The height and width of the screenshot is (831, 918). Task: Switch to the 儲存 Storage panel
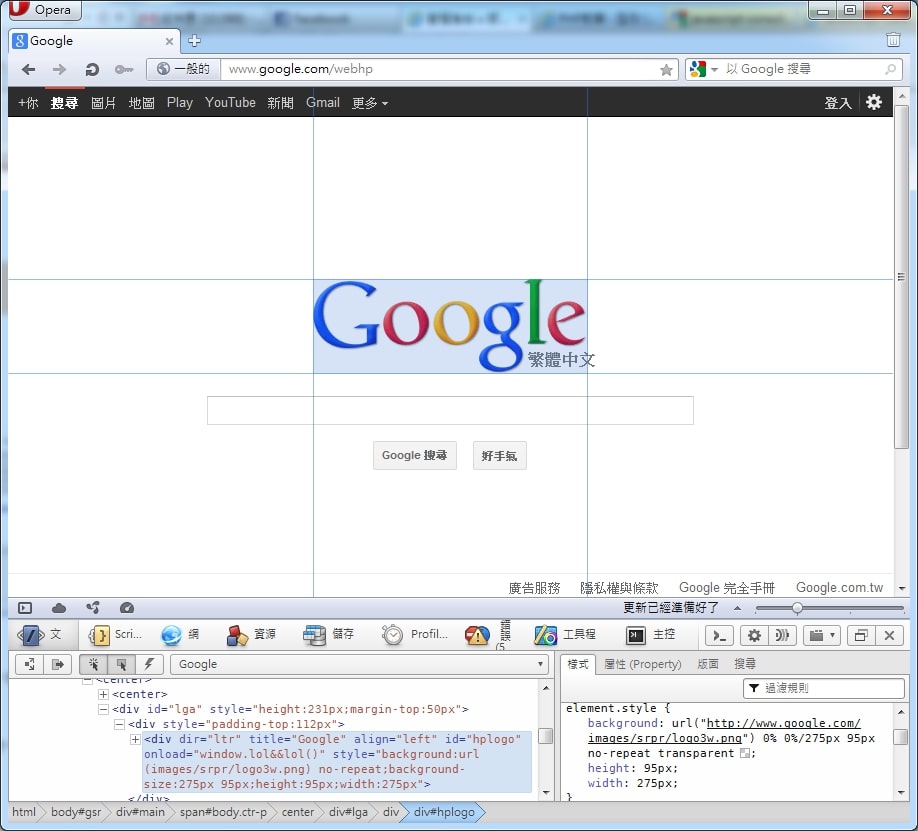tap(328, 635)
